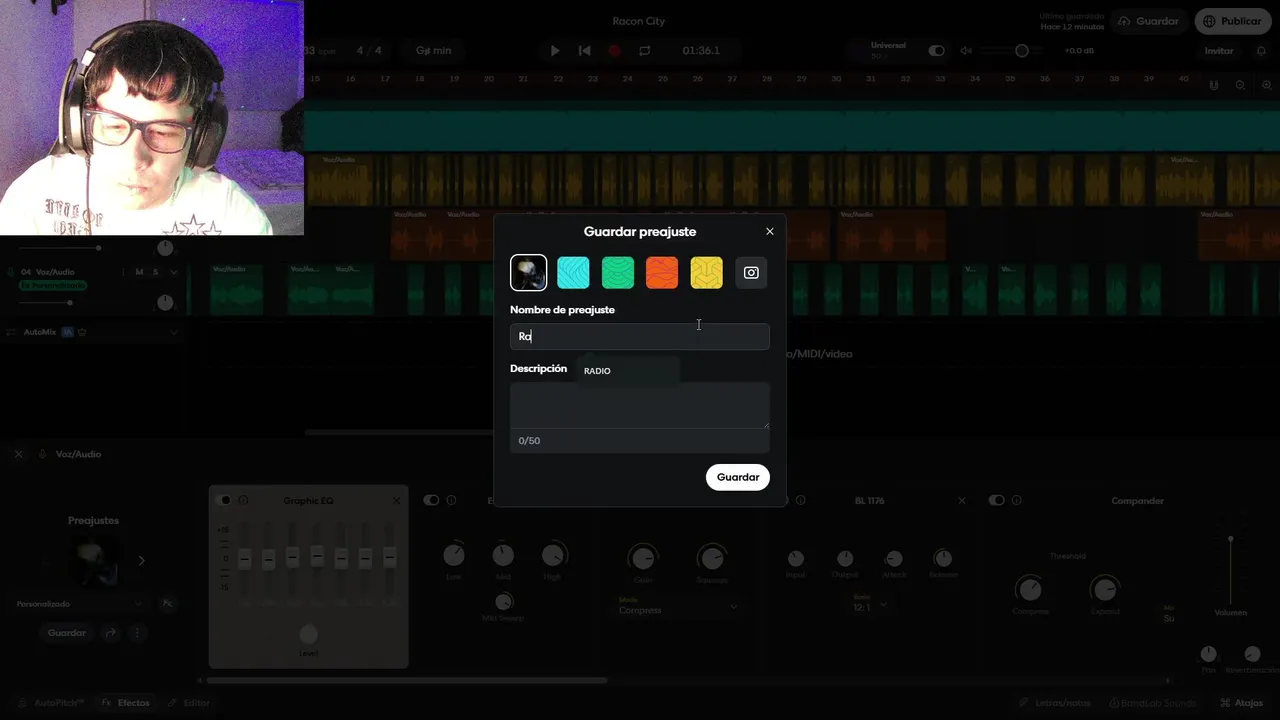
Task: Save project with top bar Guardar button
Action: pyautogui.click(x=1149, y=21)
